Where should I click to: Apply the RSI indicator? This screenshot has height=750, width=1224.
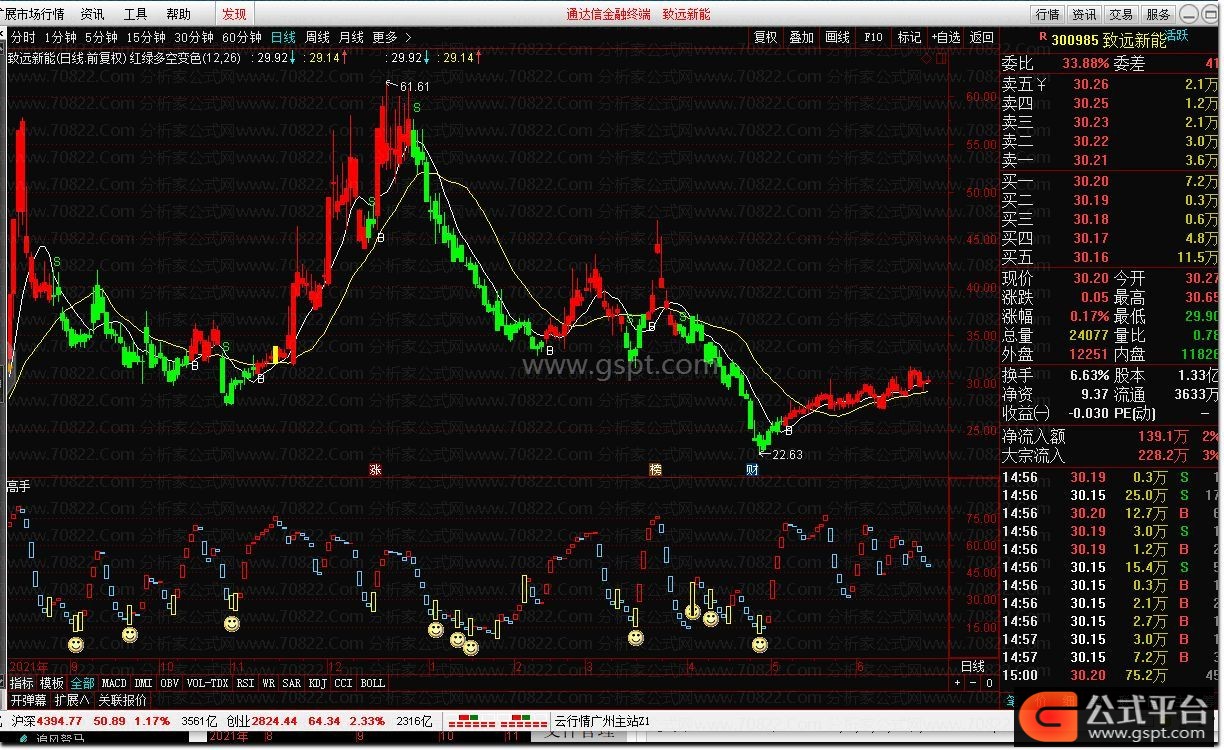[x=245, y=683]
